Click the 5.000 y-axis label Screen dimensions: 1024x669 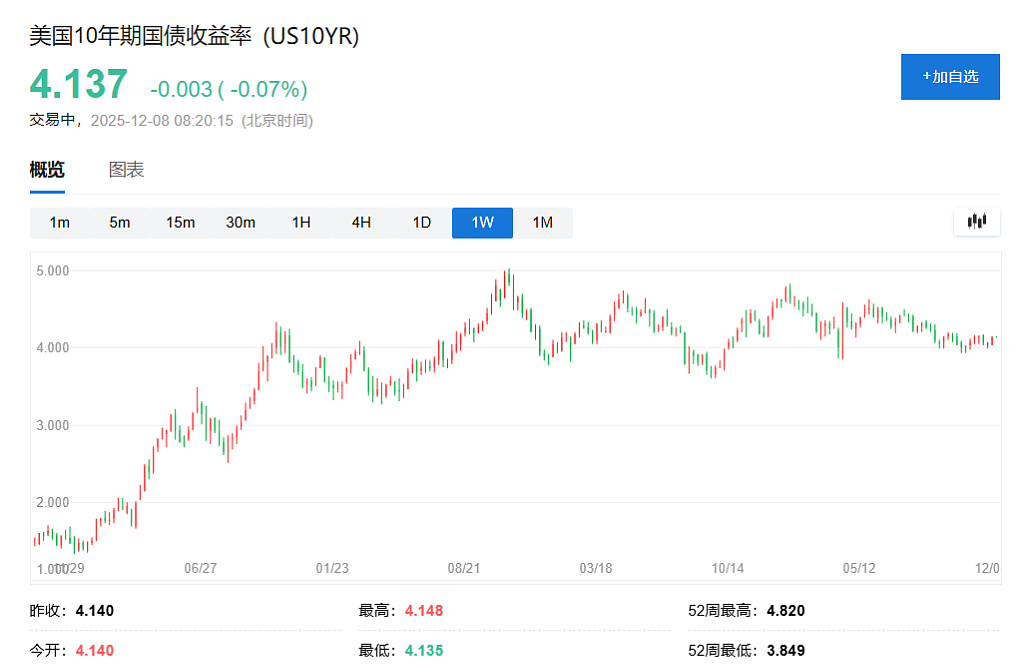pyautogui.click(x=52, y=270)
